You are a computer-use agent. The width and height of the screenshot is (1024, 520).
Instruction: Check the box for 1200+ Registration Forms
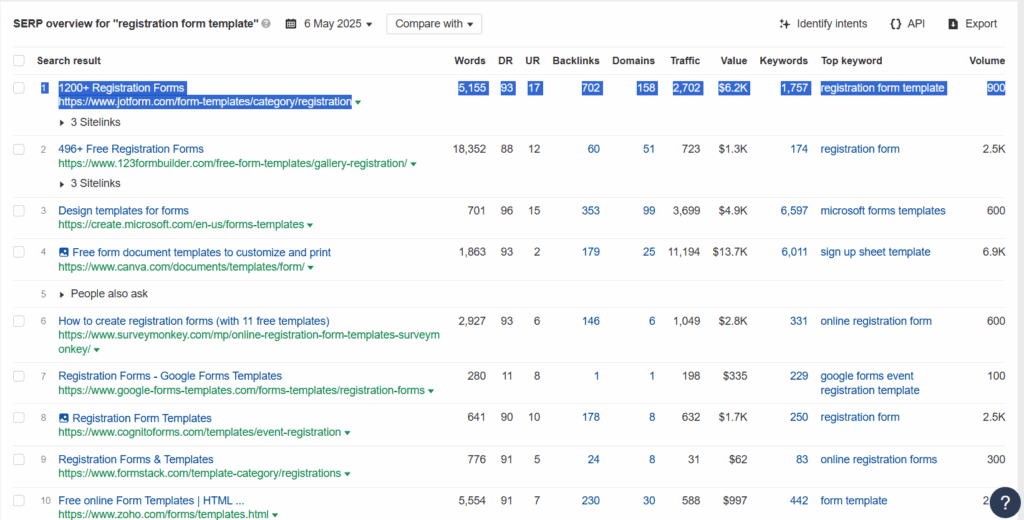tap(19, 88)
